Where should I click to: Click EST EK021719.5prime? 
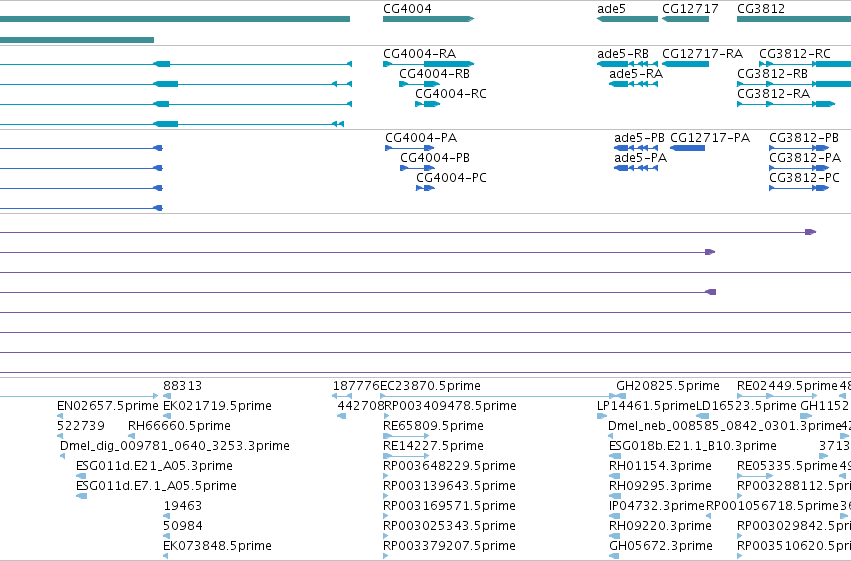[167, 416]
